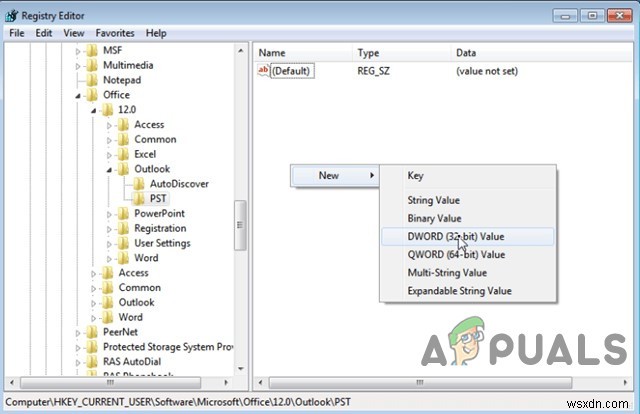Open the Help menu

(x=156, y=33)
